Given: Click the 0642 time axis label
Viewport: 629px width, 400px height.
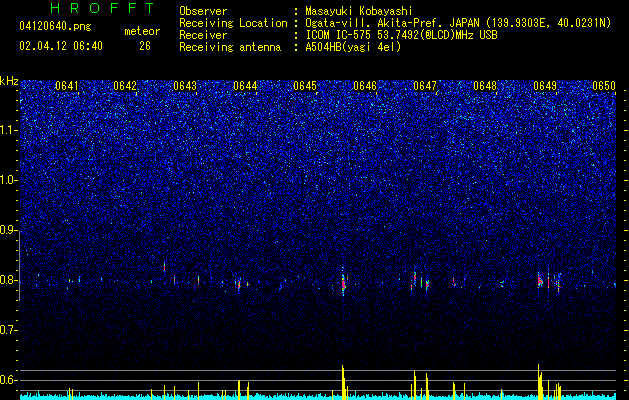Looking at the screenshot, I should [x=125, y=86].
